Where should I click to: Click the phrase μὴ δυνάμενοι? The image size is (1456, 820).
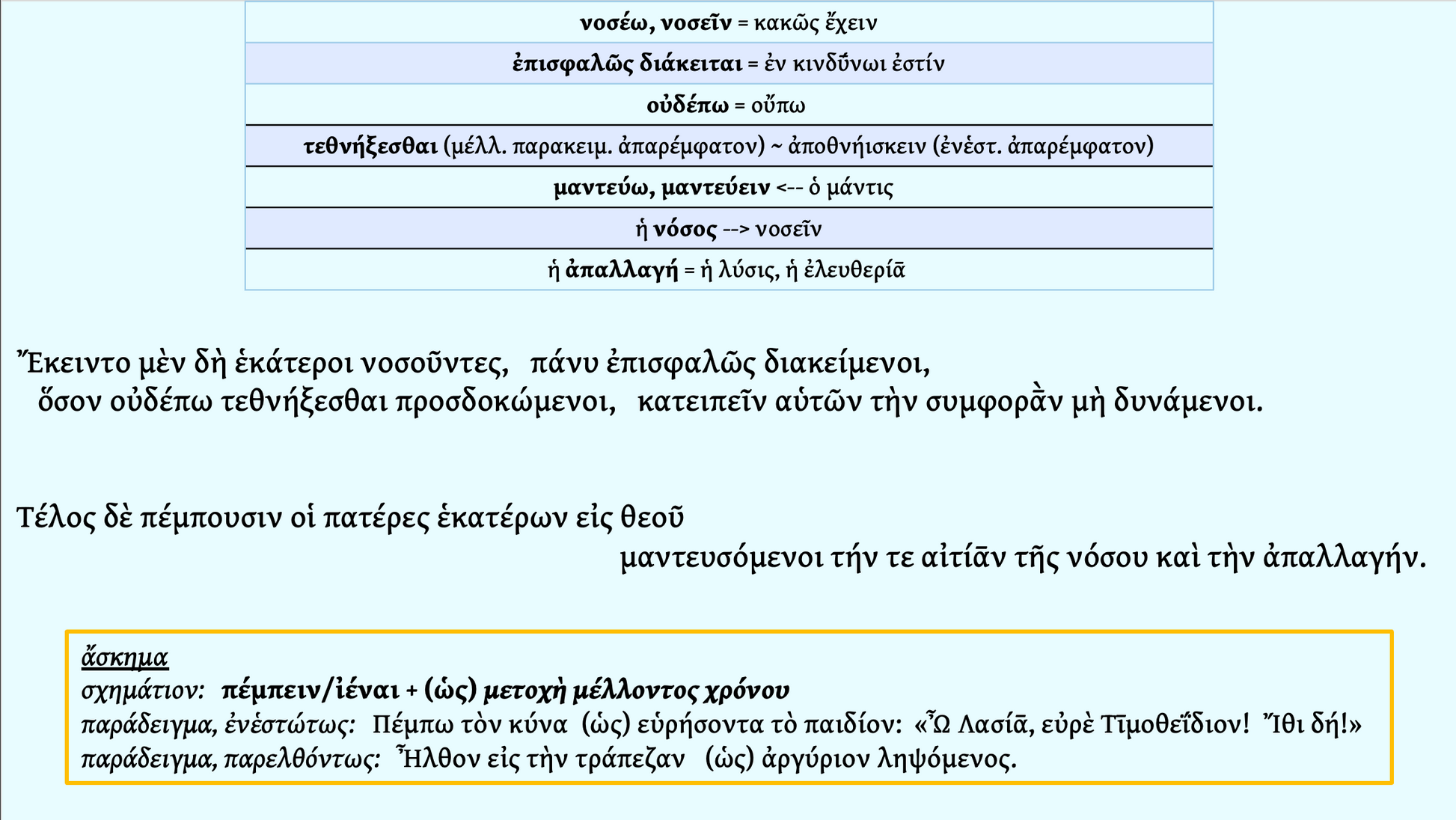click(x=1166, y=403)
